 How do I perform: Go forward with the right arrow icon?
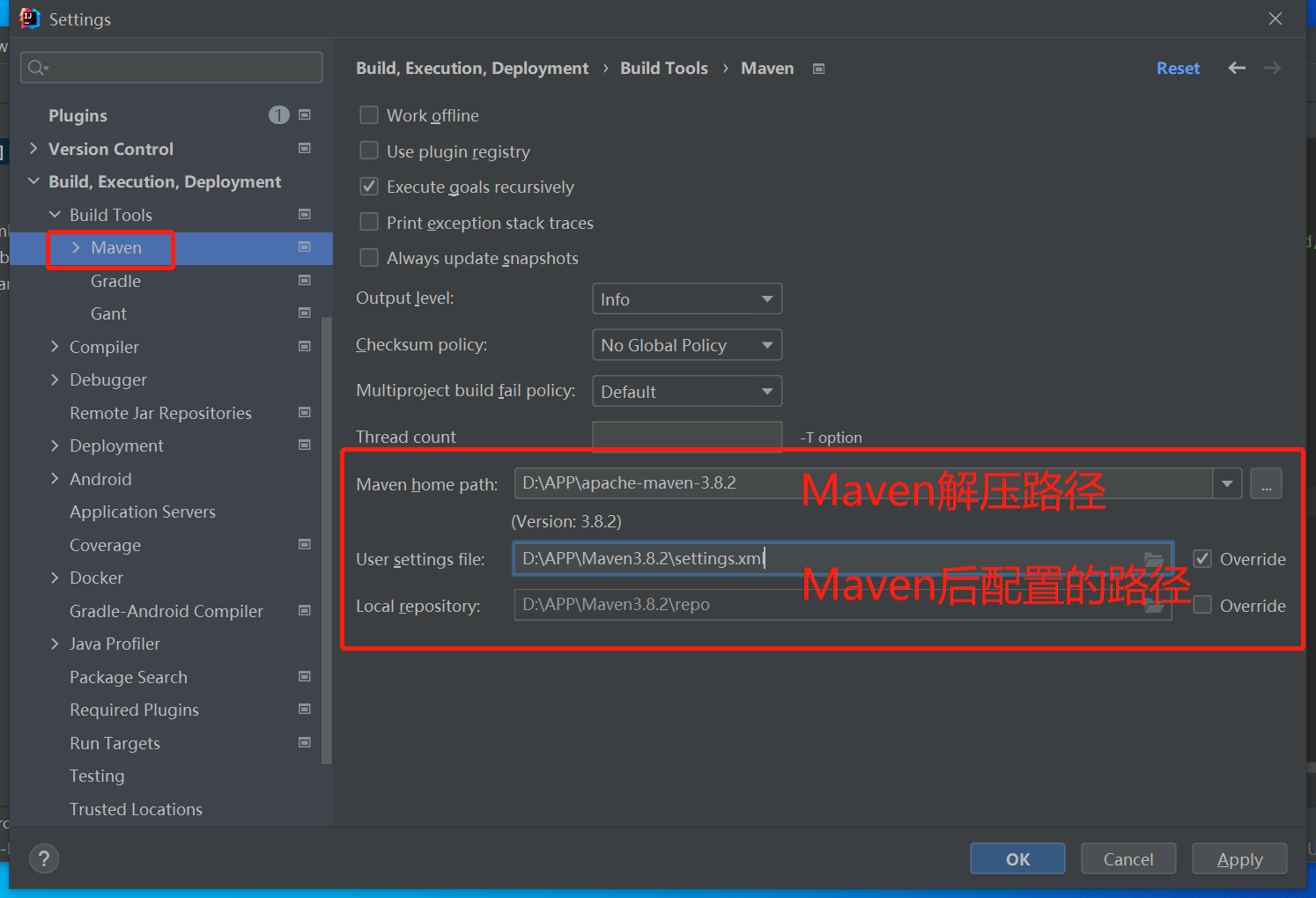pyautogui.click(x=1272, y=68)
